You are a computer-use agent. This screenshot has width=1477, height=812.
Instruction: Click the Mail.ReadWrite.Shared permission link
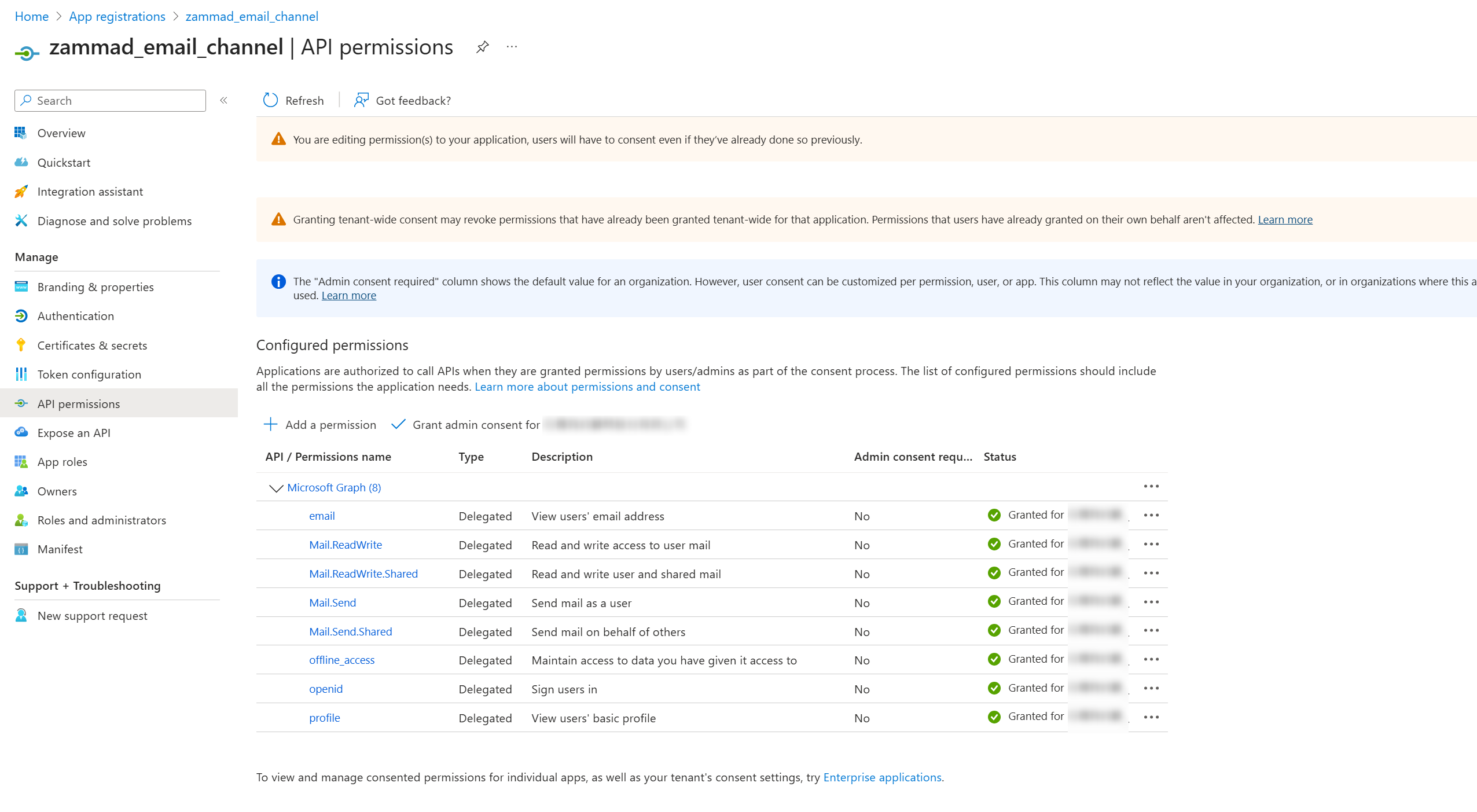[363, 574]
